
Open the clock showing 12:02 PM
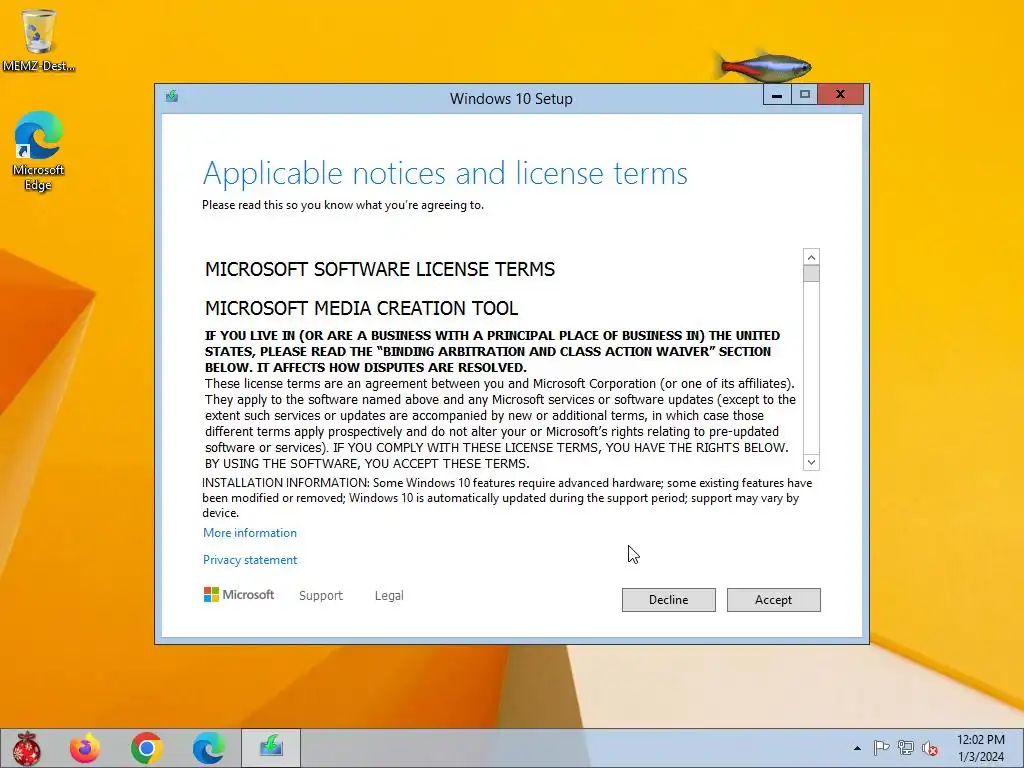coord(981,748)
